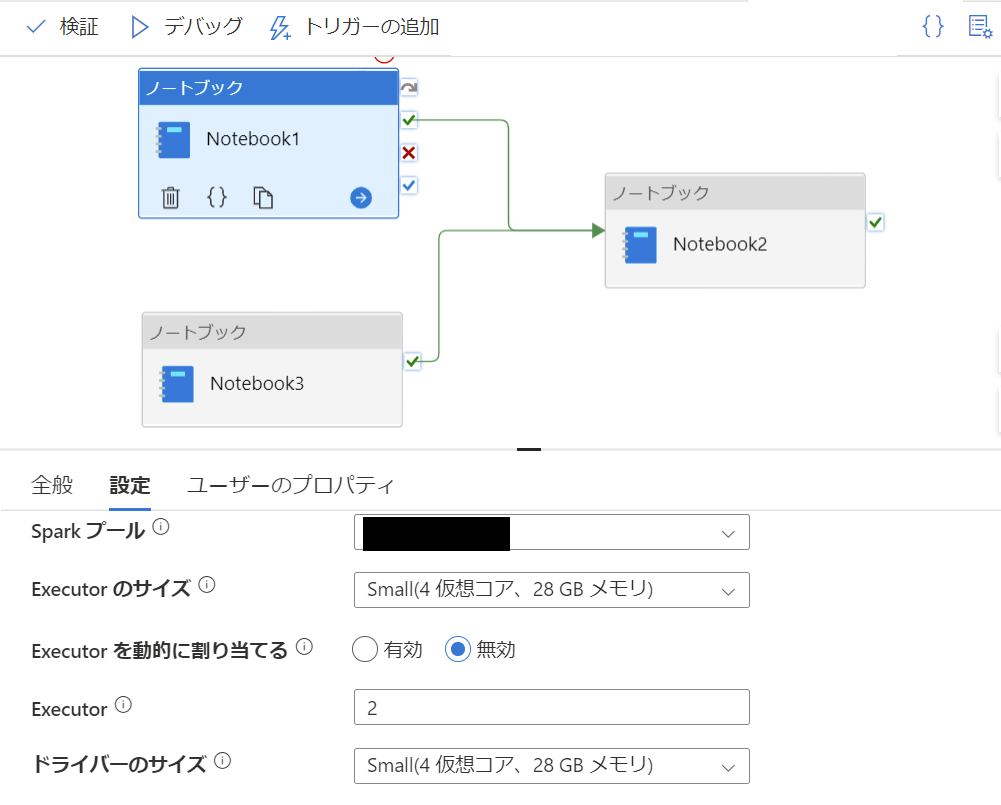Open トリガーの追加 add trigger
The width and height of the screenshot is (1001, 805).
(x=354, y=27)
